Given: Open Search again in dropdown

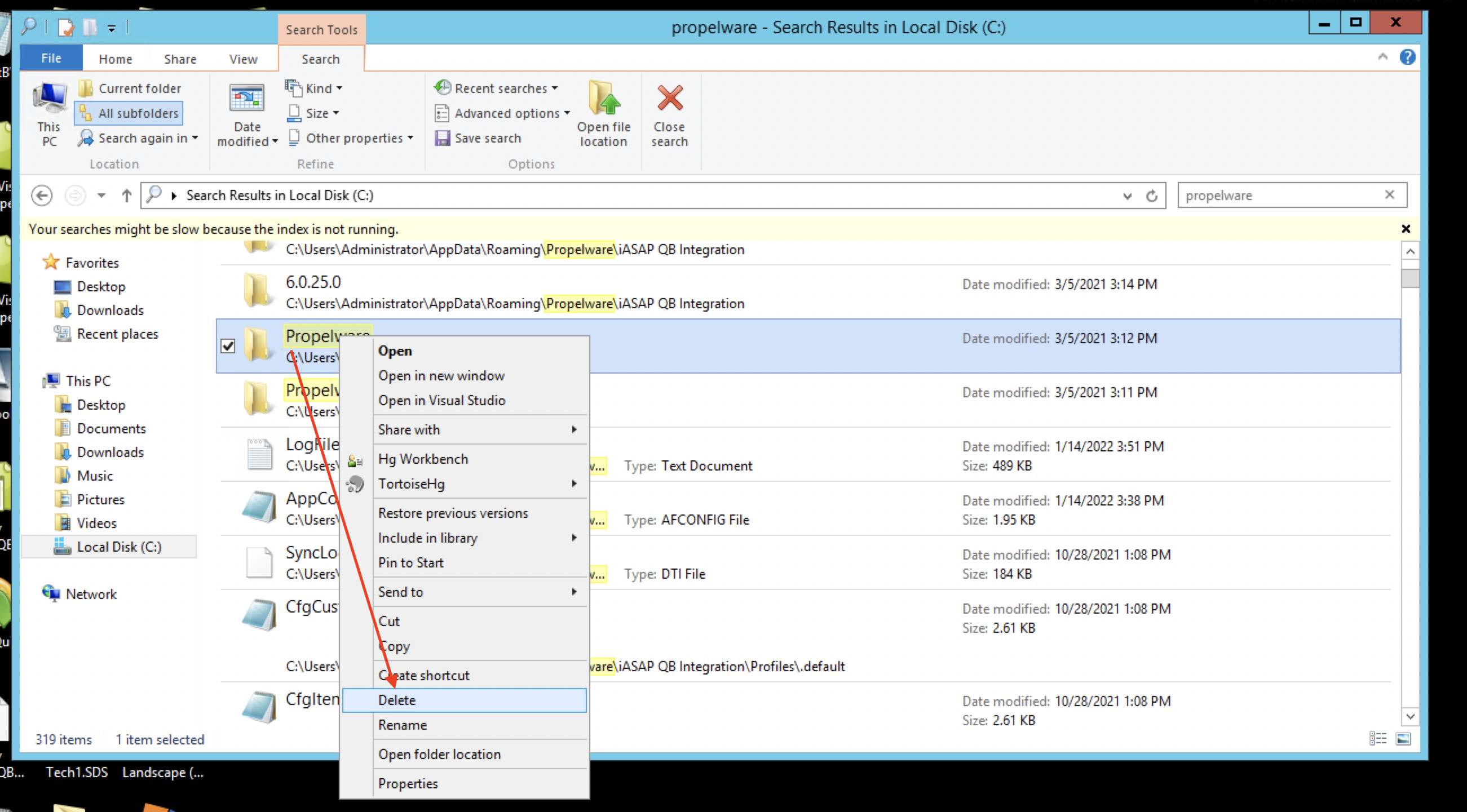Looking at the screenshot, I should (138, 138).
